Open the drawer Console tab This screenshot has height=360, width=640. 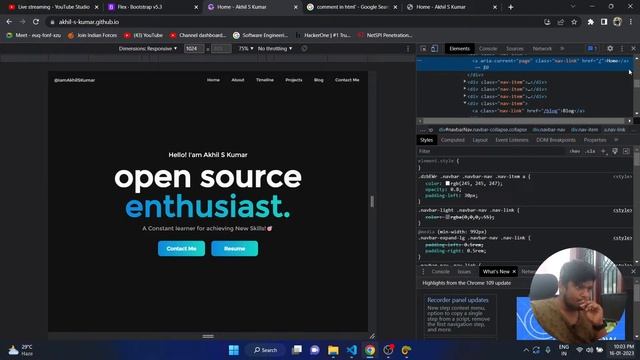(x=440, y=271)
